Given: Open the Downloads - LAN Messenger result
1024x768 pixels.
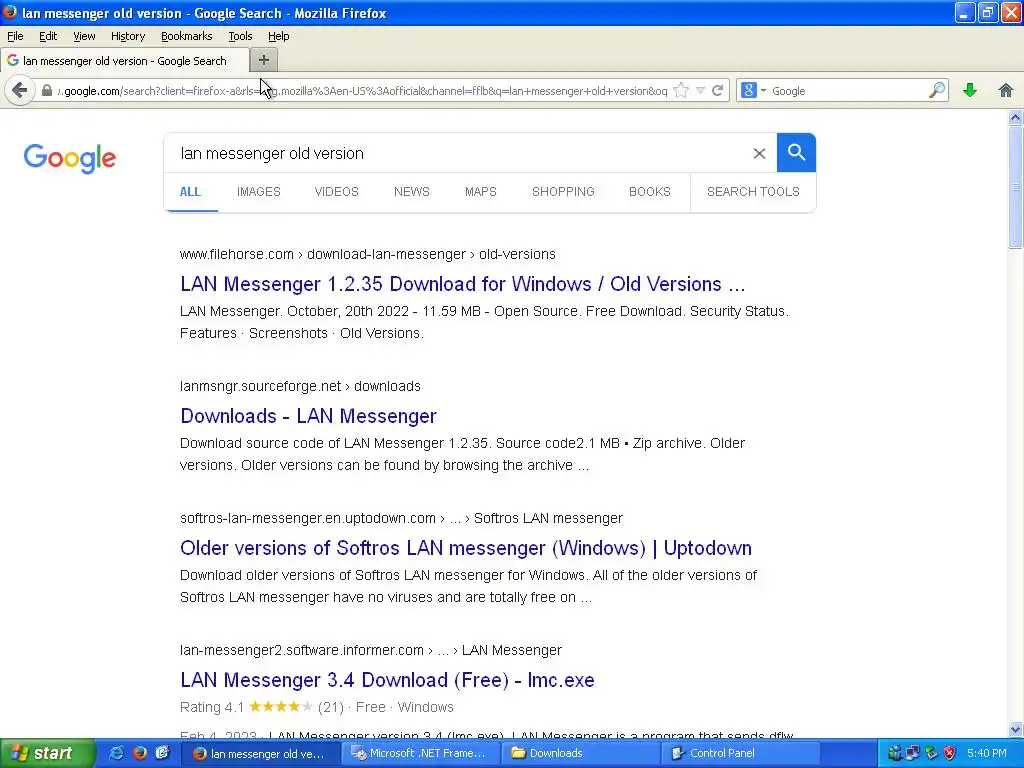Looking at the screenshot, I should pos(308,416).
